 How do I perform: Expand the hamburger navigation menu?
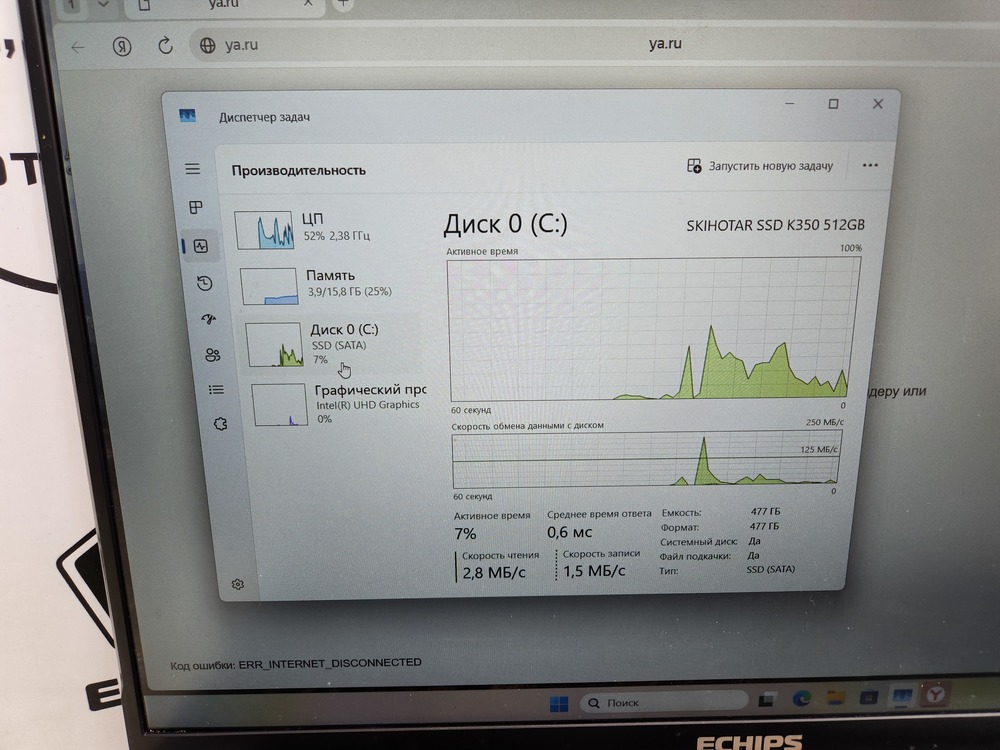click(x=192, y=169)
